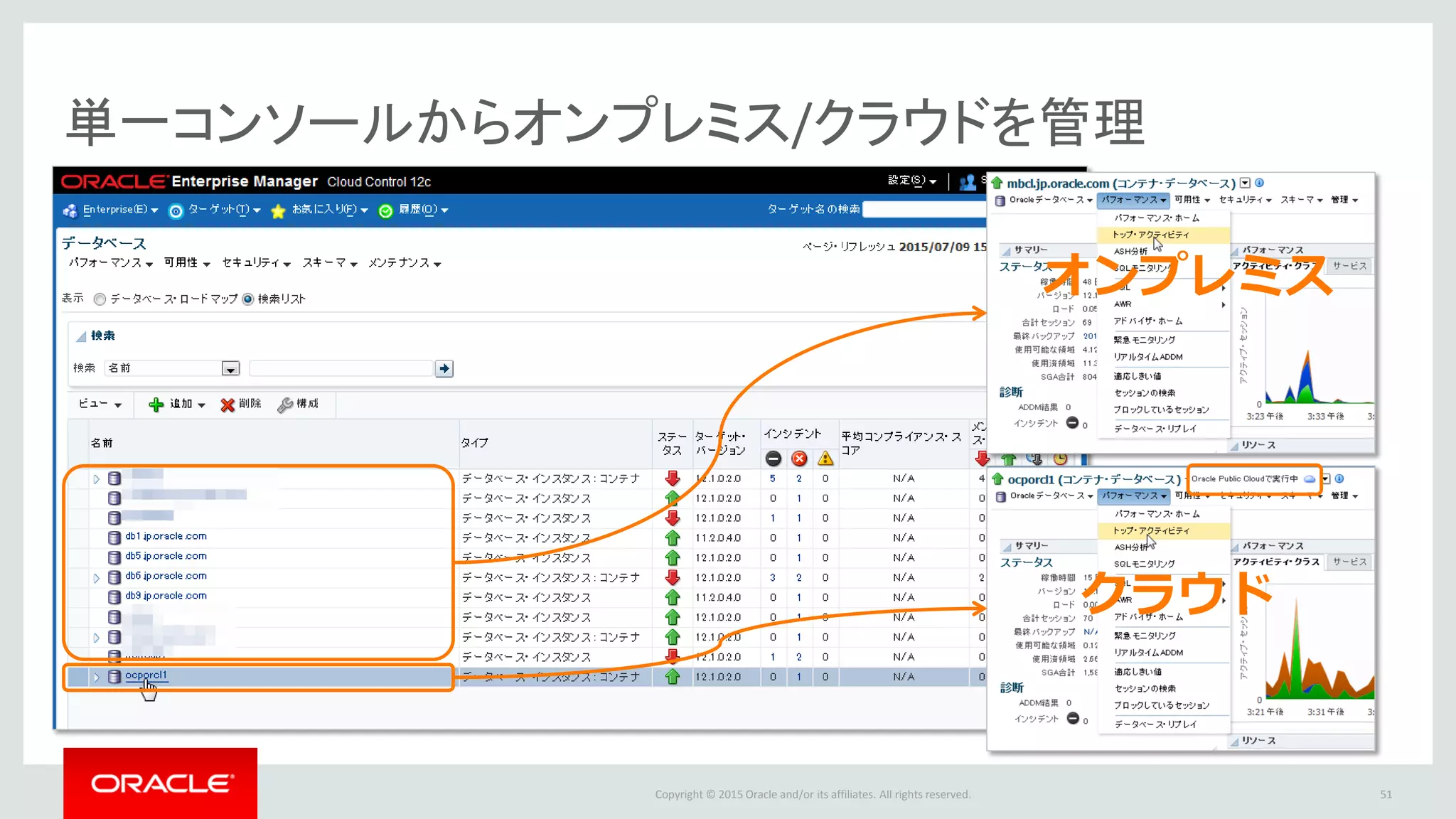This screenshot has width=1456, height=819.
Task: Click the 追加 button label
Action: tap(181, 404)
